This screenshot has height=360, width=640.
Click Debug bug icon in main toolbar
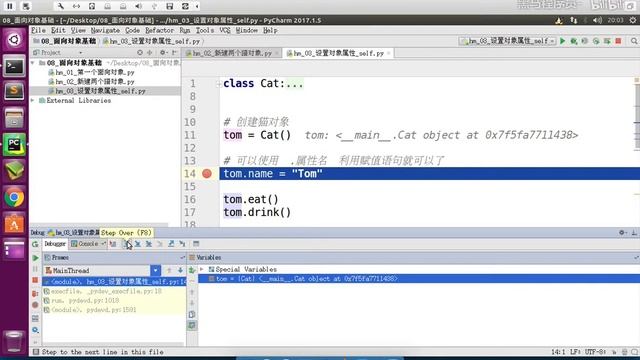574,41
